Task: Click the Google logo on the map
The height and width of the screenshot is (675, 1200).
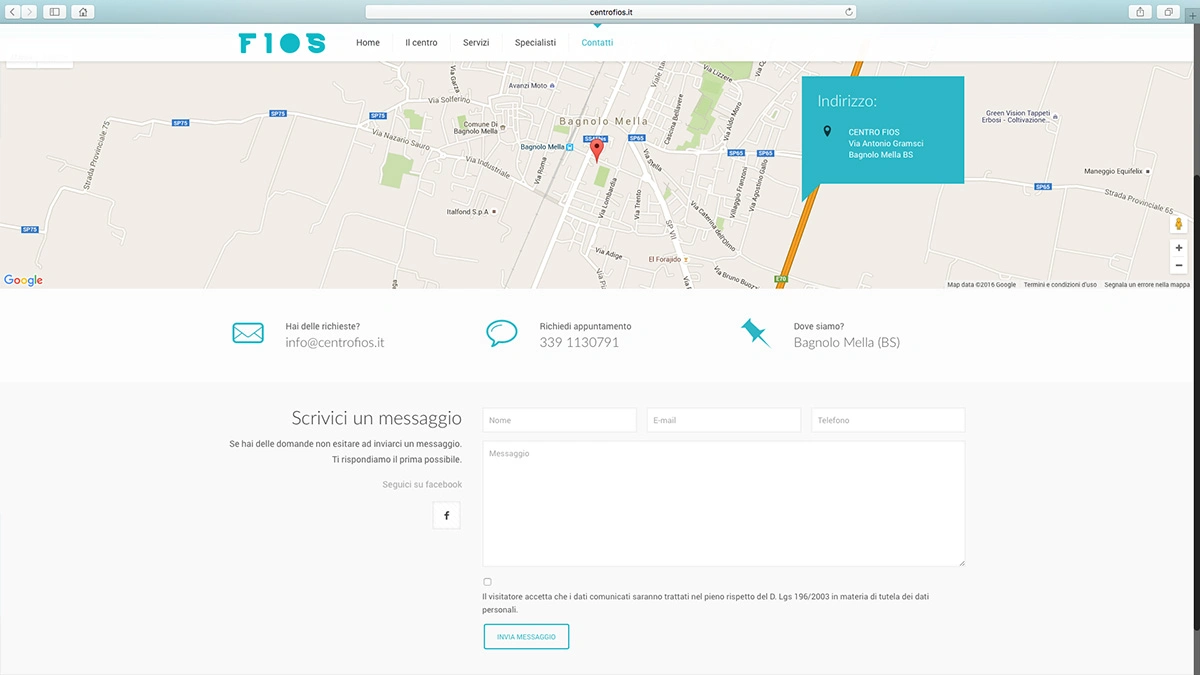Action: click(23, 280)
